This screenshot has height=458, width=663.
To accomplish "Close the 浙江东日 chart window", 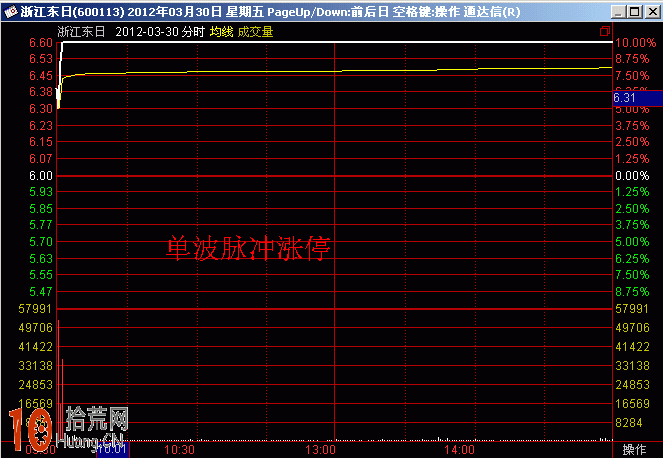I will [652, 12].
